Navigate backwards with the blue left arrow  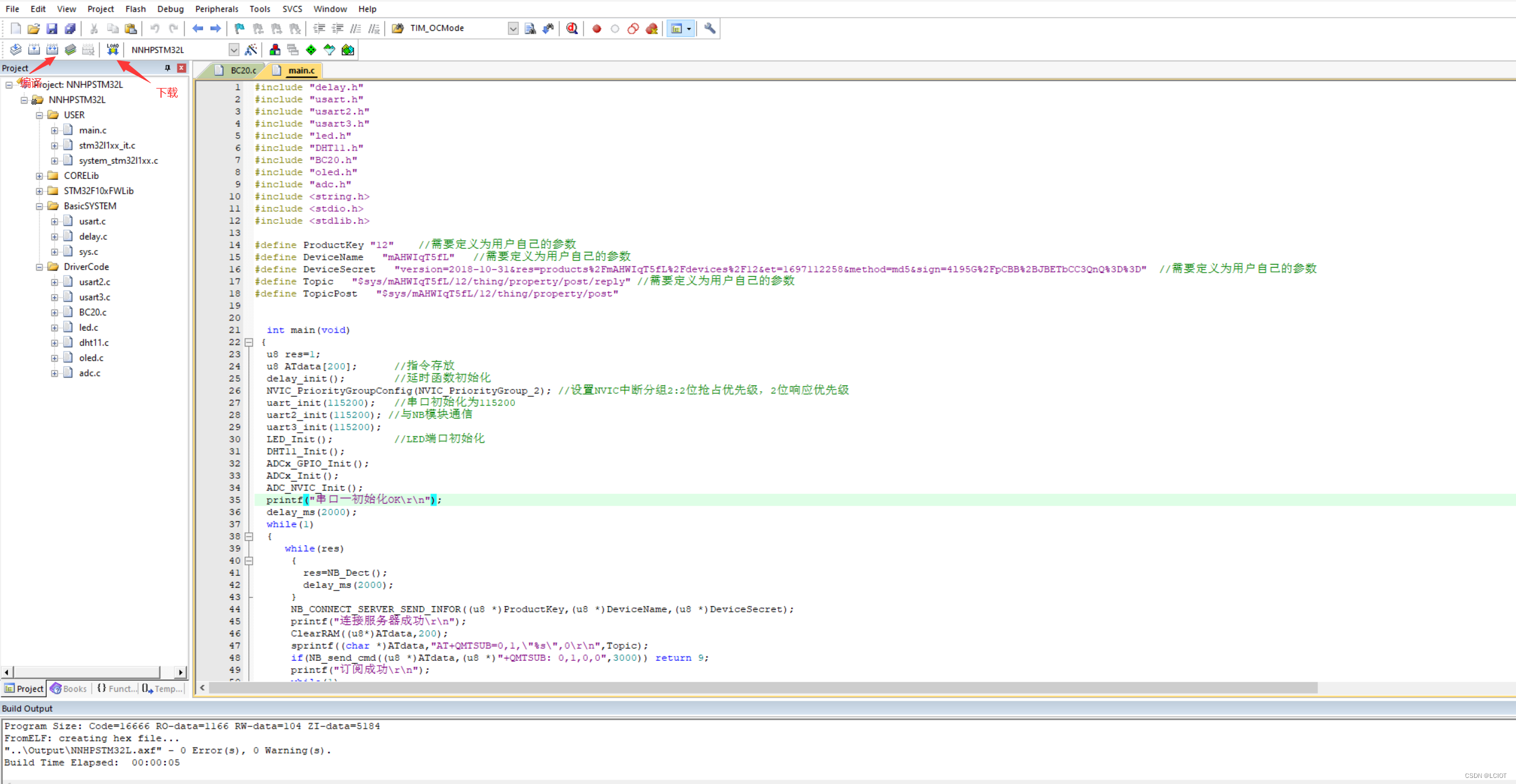tap(197, 29)
